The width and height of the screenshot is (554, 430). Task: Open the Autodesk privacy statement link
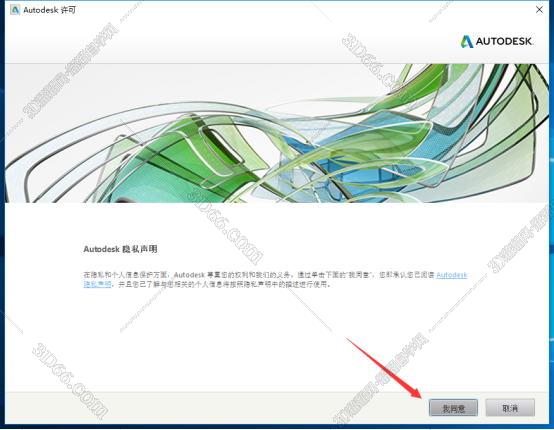[x=452, y=275]
